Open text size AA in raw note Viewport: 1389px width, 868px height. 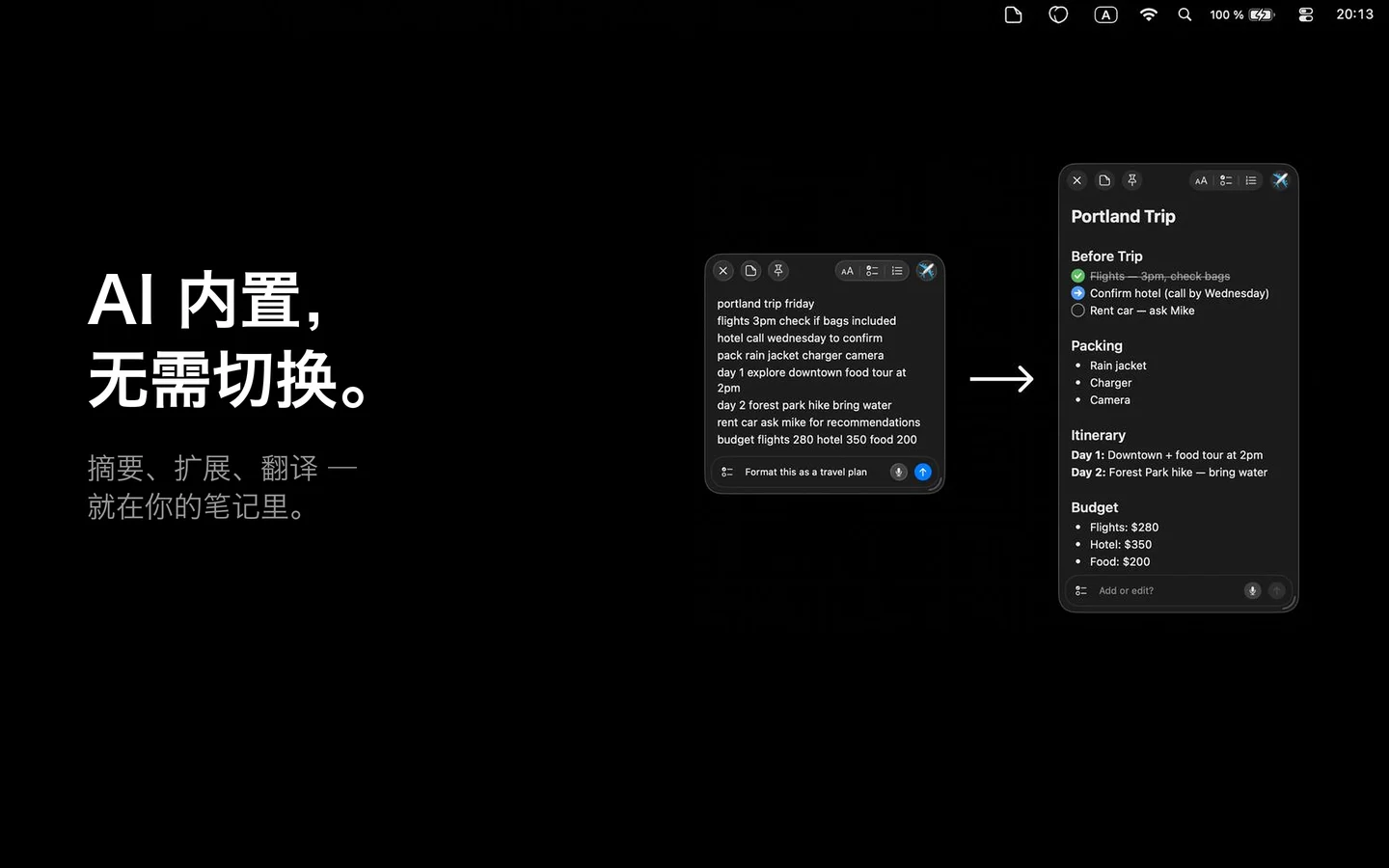click(847, 271)
